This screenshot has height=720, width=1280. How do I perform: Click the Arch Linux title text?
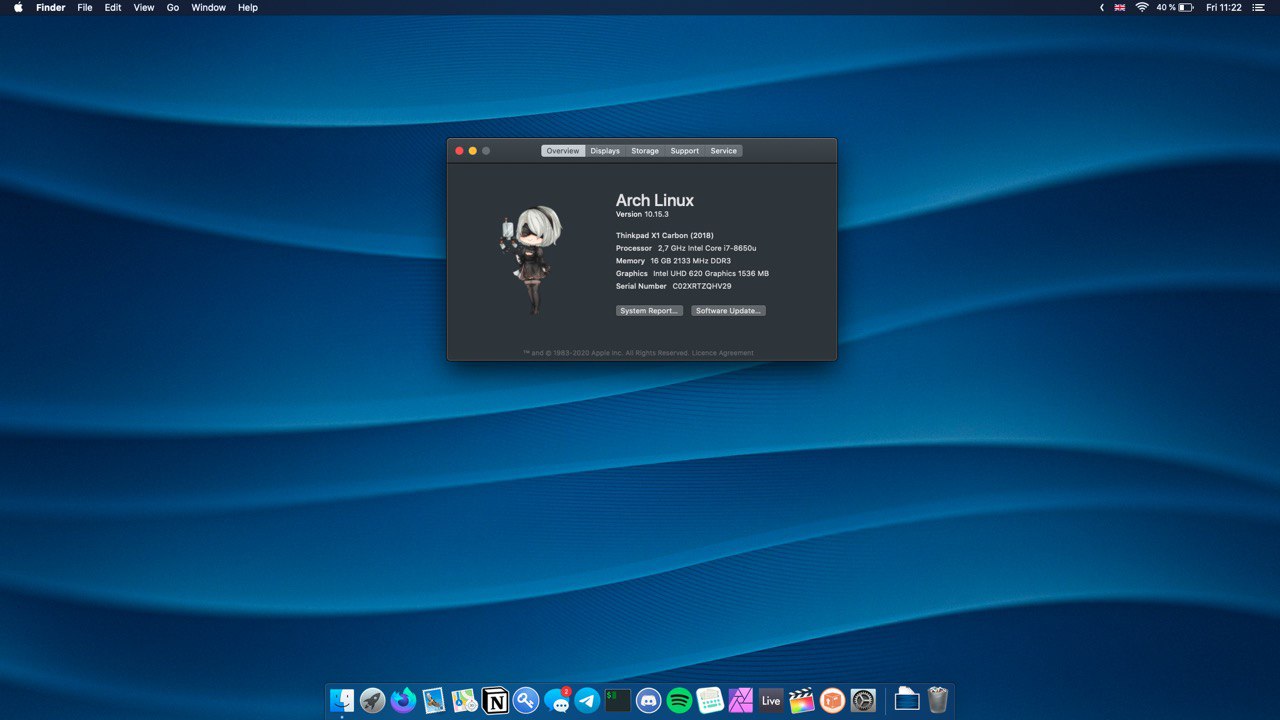click(655, 200)
